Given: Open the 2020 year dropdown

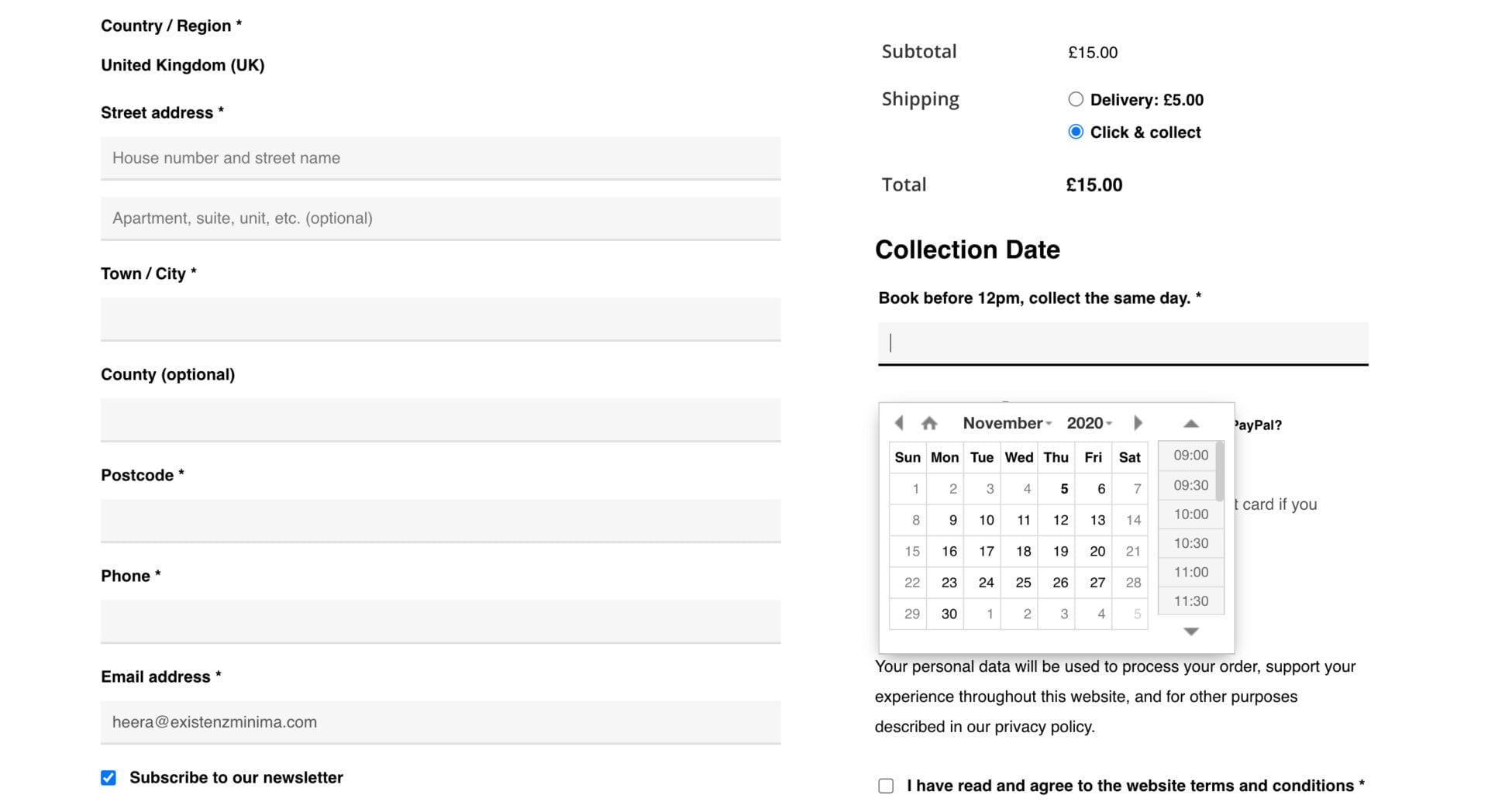Looking at the screenshot, I should (1089, 423).
